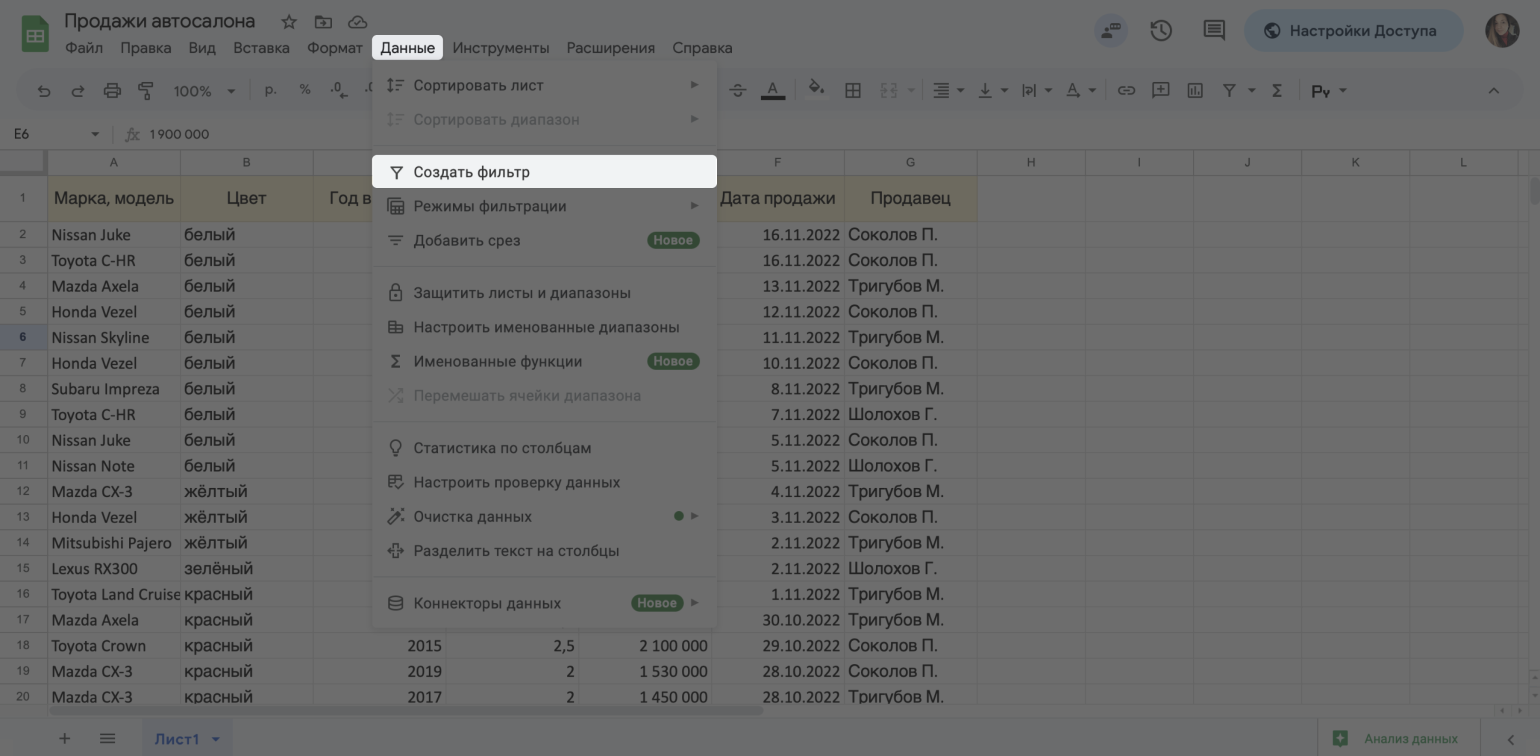This screenshot has width=1540, height=756.
Task: Apply ruble currency format
Action: click(270, 91)
